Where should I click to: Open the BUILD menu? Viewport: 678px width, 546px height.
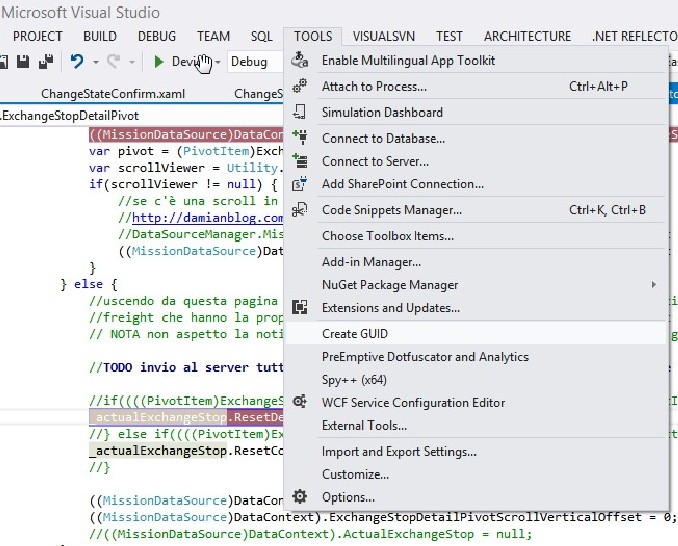point(100,36)
